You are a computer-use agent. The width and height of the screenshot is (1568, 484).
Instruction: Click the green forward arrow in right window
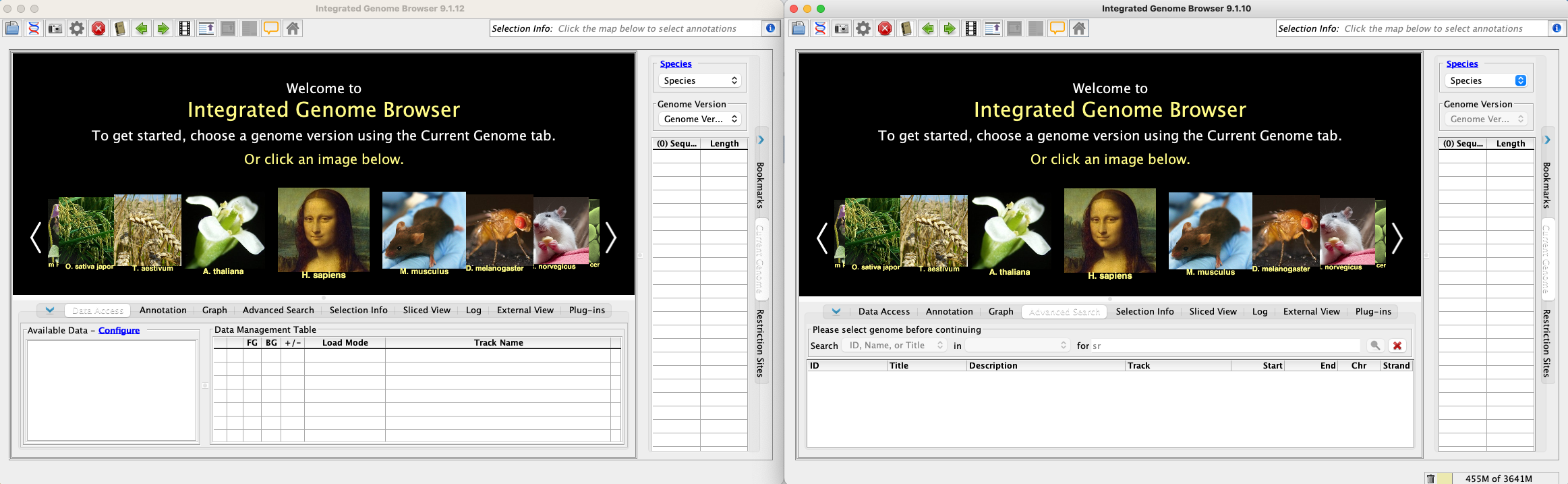pyautogui.click(x=950, y=28)
